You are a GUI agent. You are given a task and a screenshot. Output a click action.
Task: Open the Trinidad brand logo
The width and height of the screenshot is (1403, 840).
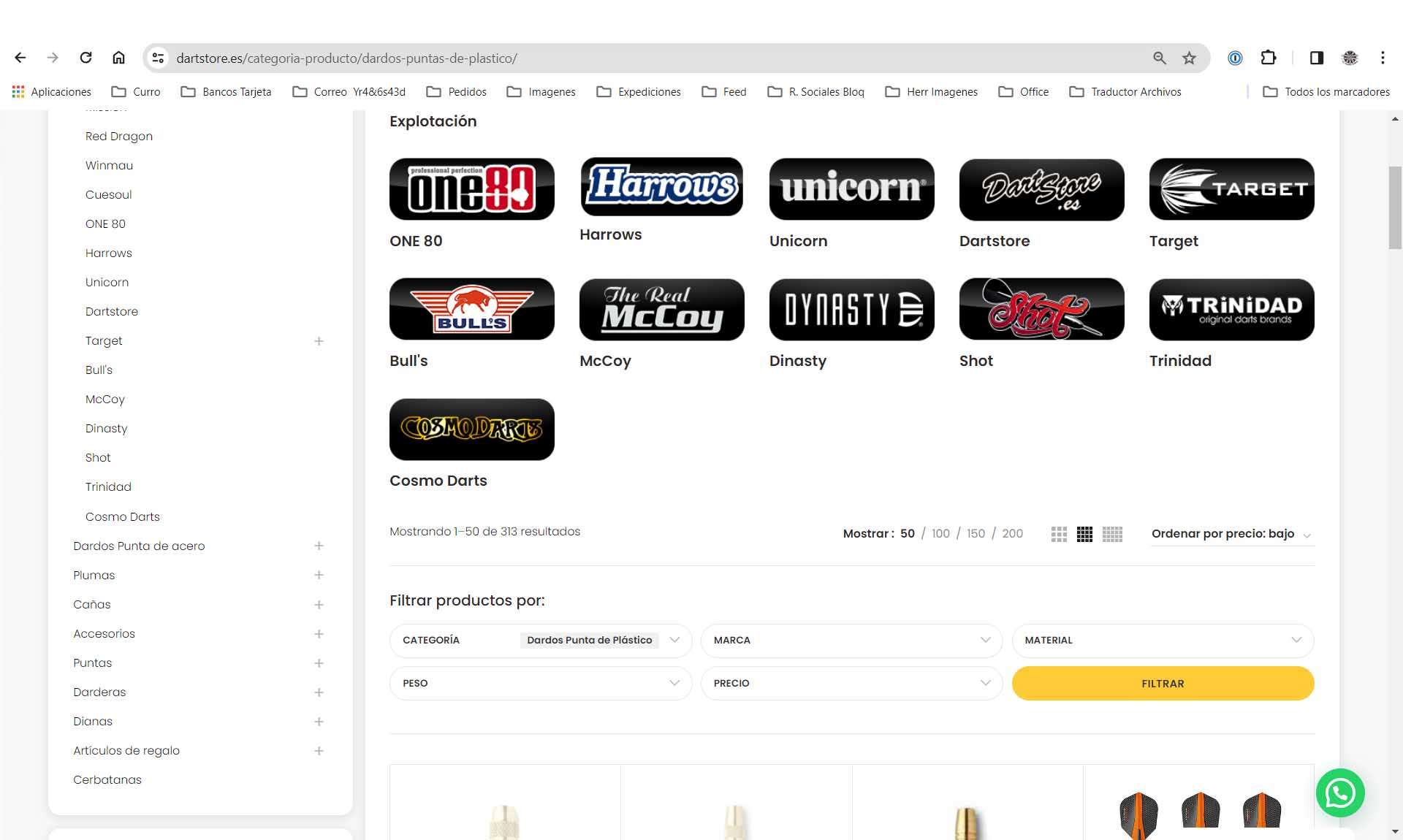tap(1232, 309)
